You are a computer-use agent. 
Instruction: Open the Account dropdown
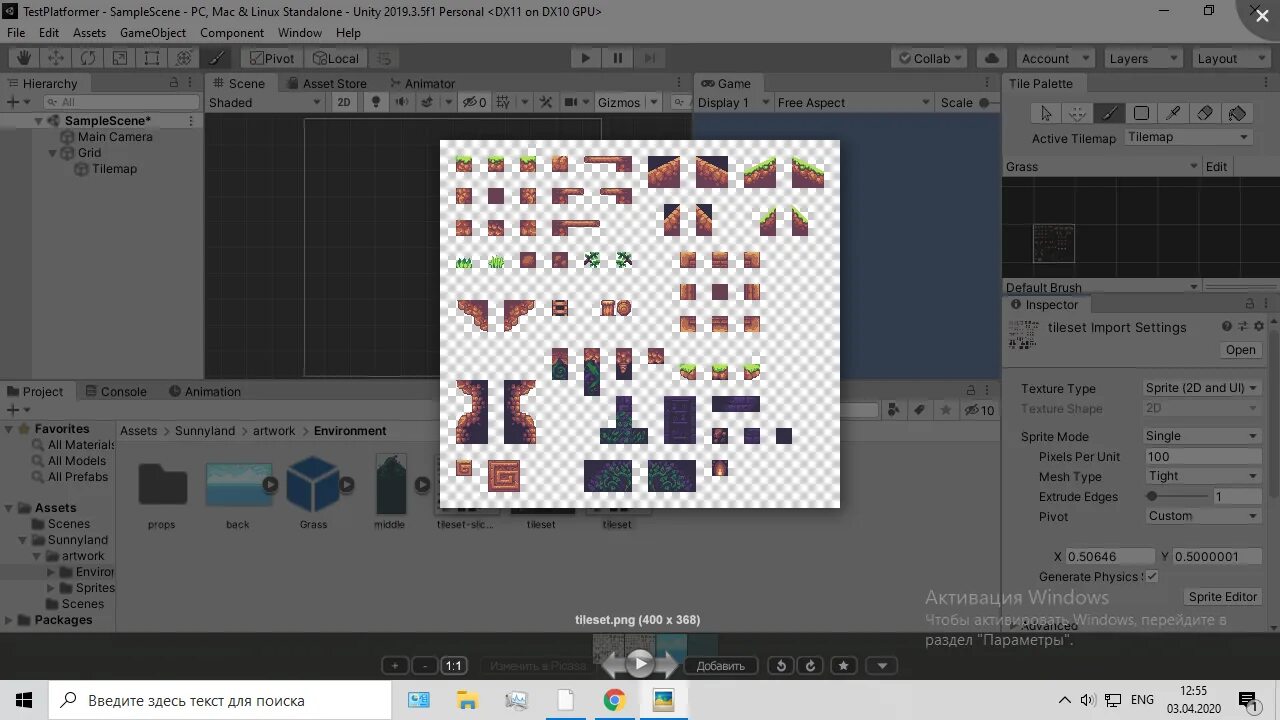[x=1055, y=58]
